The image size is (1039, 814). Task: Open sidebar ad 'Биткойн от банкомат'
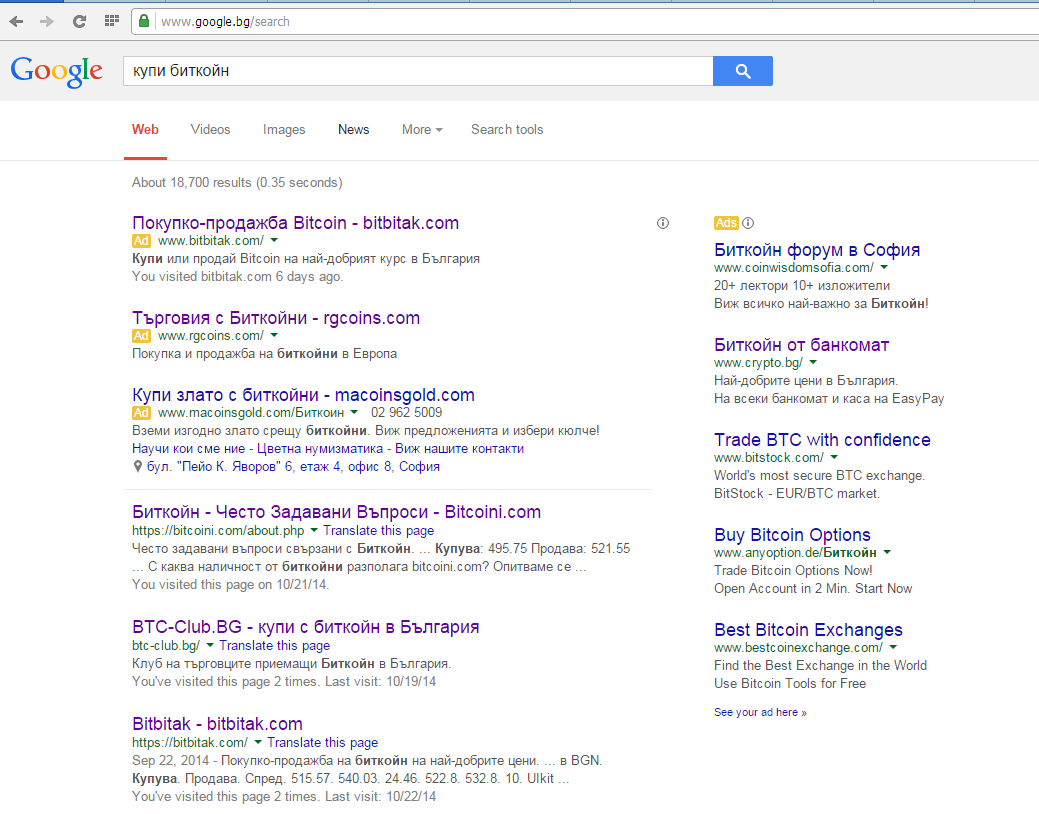pyautogui.click(x=802, y=345)
